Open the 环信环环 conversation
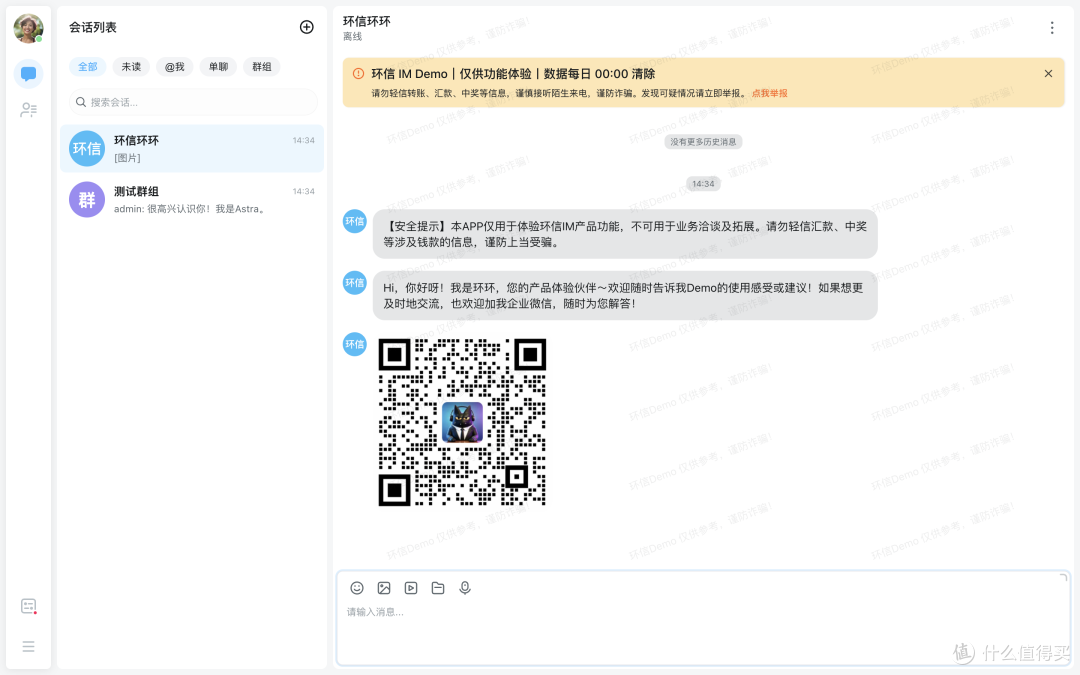Image resolution: width=1080 pixels, height=675 pixels. tap(191, 148)
